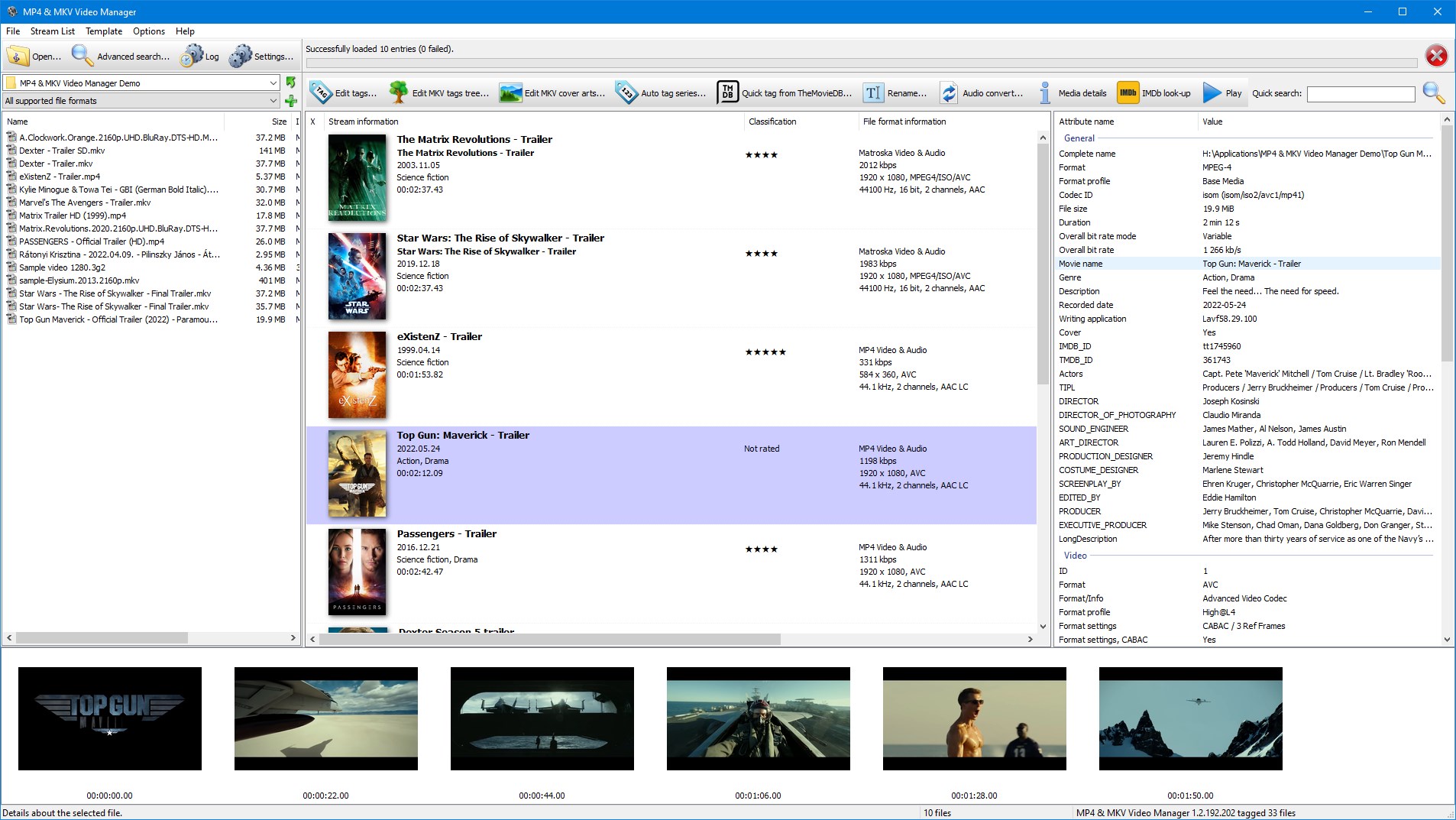Click the Movie name attribute row
The height and width of the screenshot is (820, 1456).
[x=1247, y=264]
